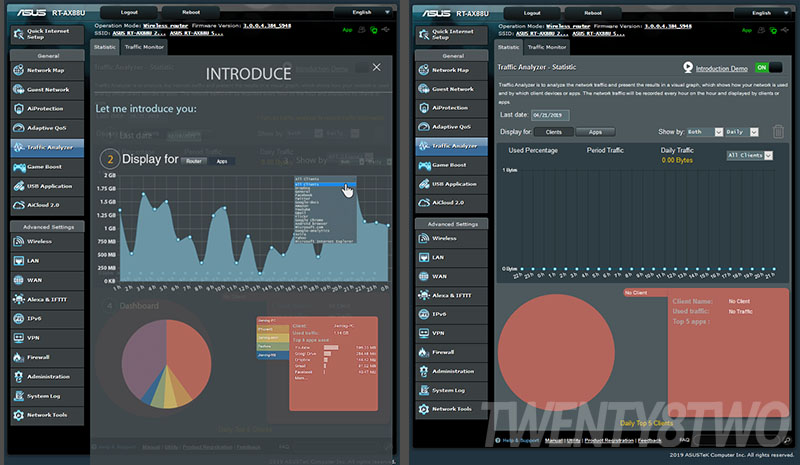Switch to Traffic Monitor tab in the left screenshot
This screenshot has width=800, height=465.
click(144, 47)
